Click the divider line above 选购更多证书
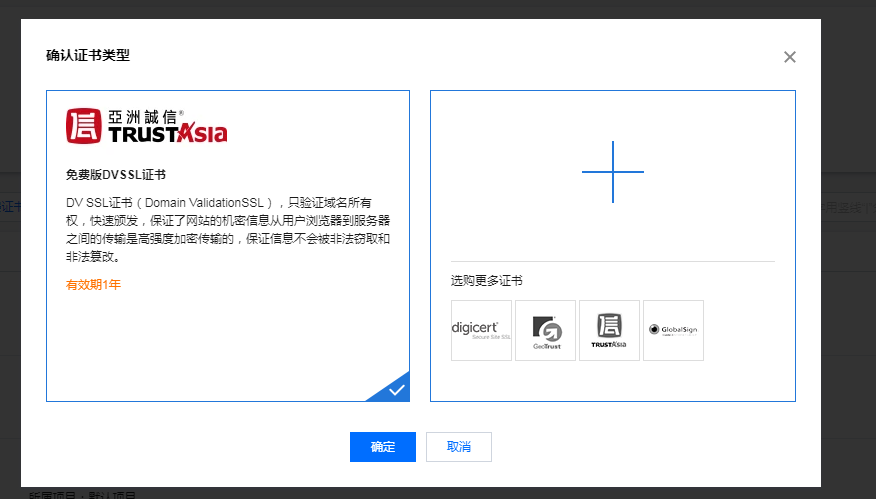 point(612,262)
